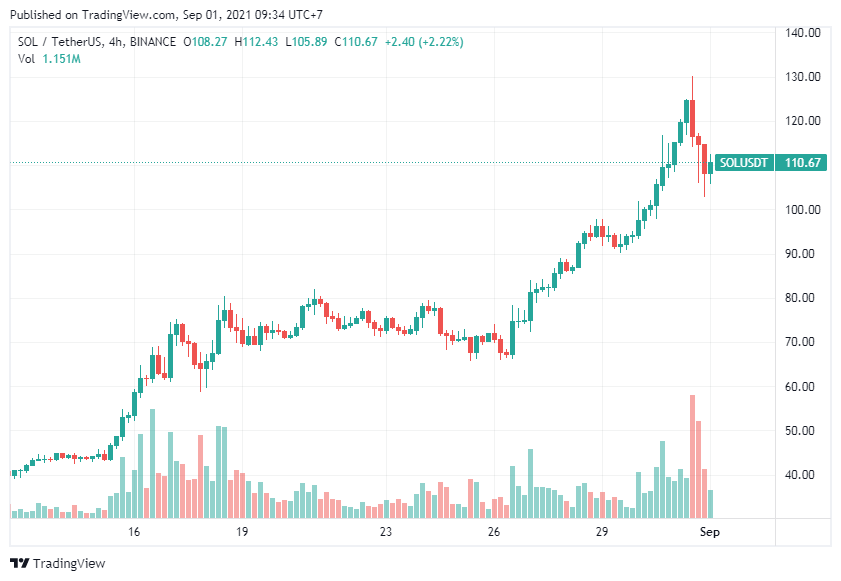The image size is (841, 581).
Task: Click the Sep marker on the time axis
Action: [708, 533]
